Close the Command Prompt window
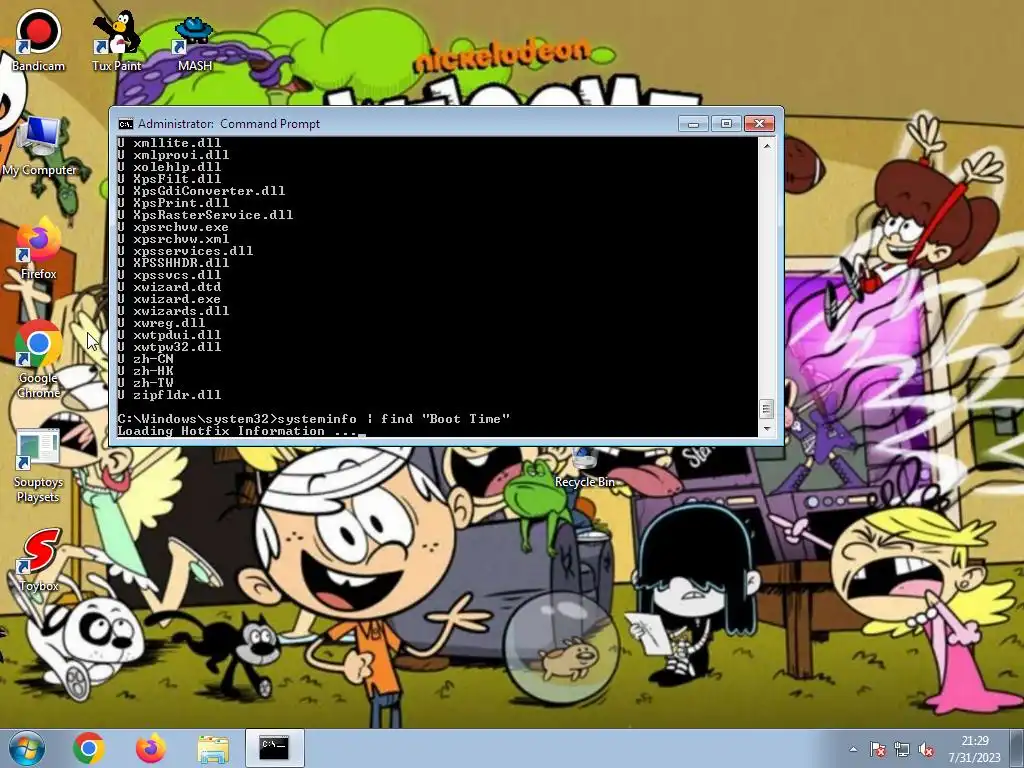Viewport: 1024px width, 768px height. tap(759, 123)
